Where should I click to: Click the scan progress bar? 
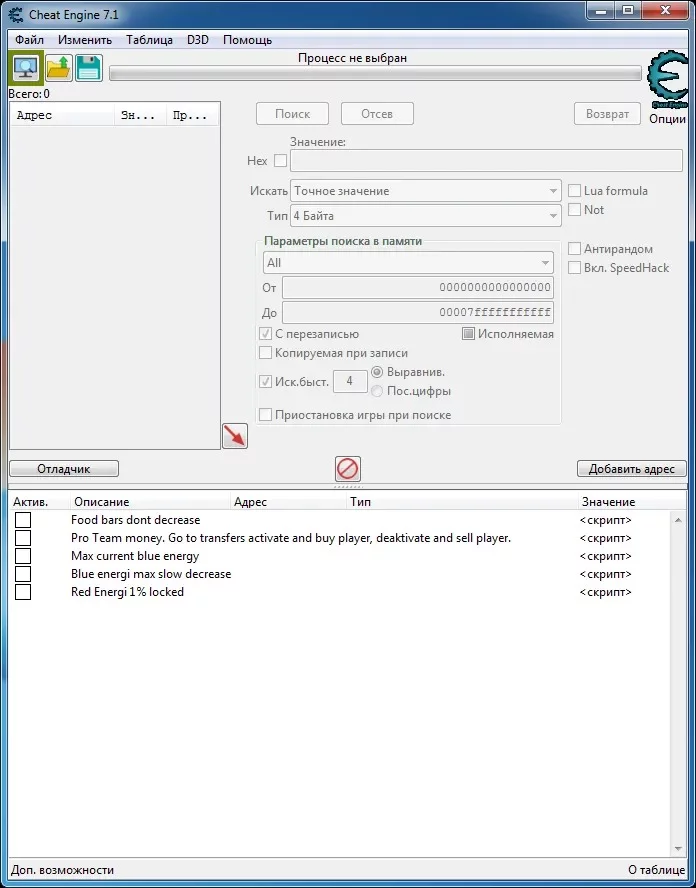(x=375, y=74)
